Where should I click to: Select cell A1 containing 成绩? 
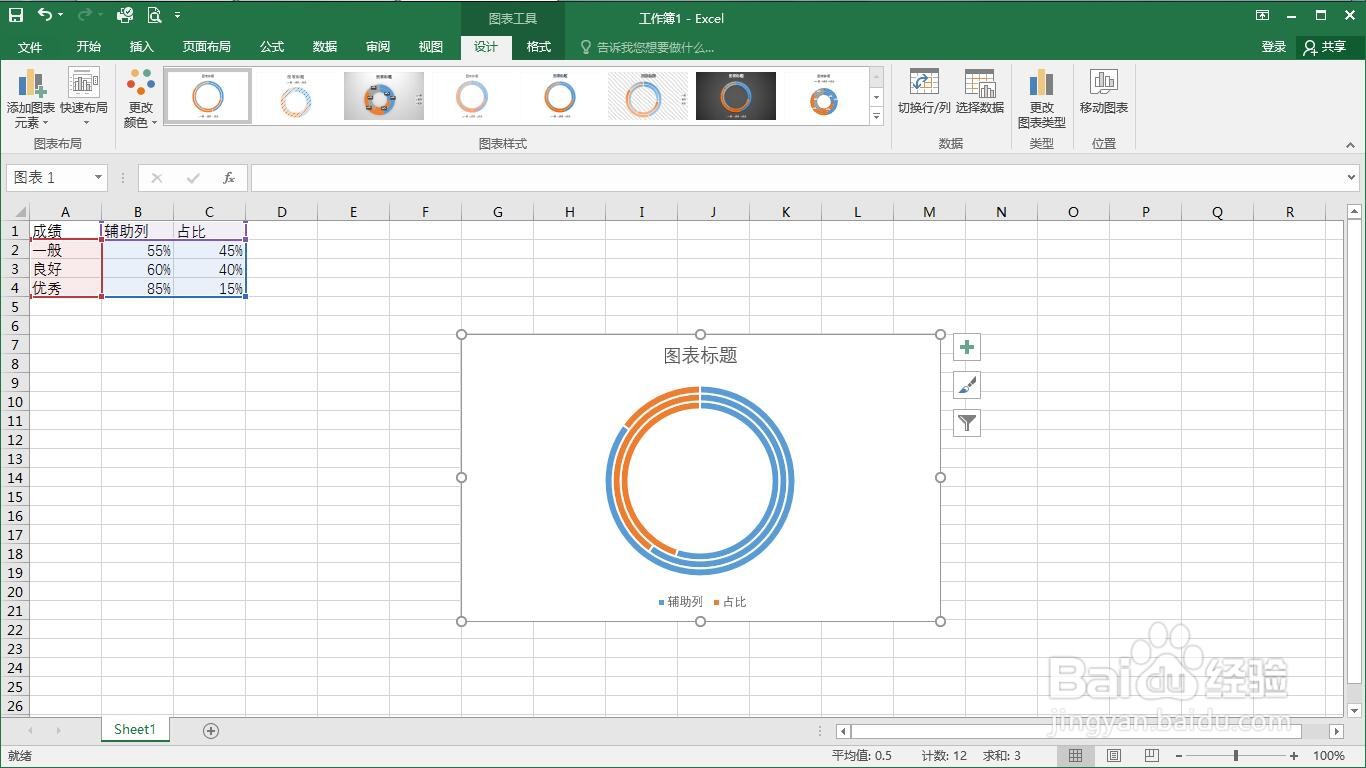[x=66, y=231]
